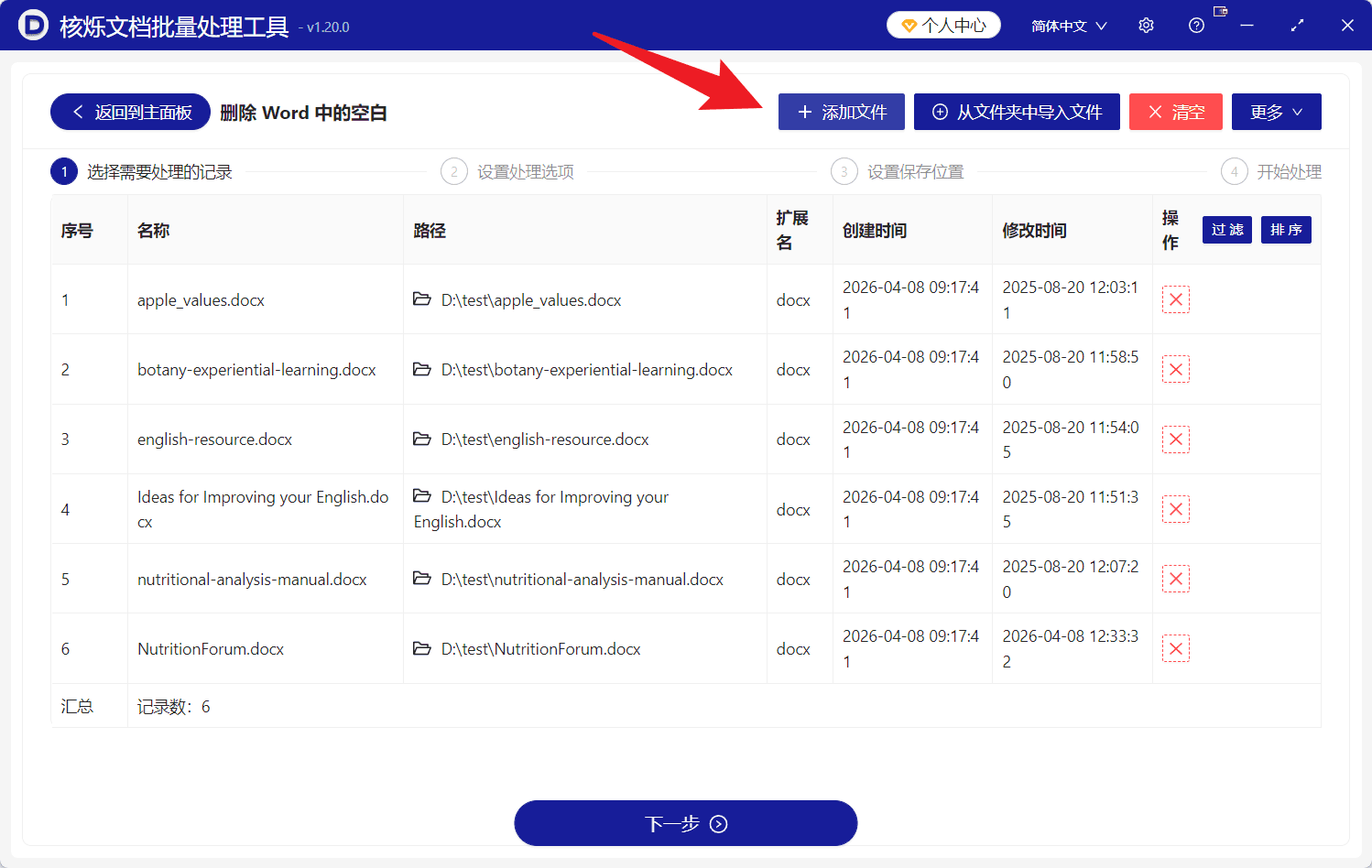The image size is (1372, 868).
Task: Open the folder icon beside apple_values.docx path
Action: 422,299
